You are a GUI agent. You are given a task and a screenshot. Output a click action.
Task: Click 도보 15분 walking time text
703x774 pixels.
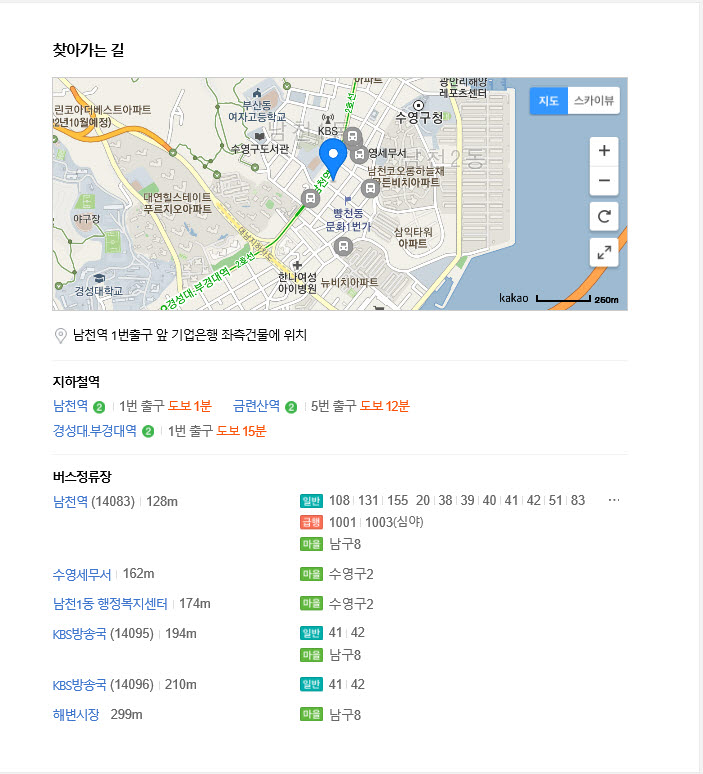(241, 431)
